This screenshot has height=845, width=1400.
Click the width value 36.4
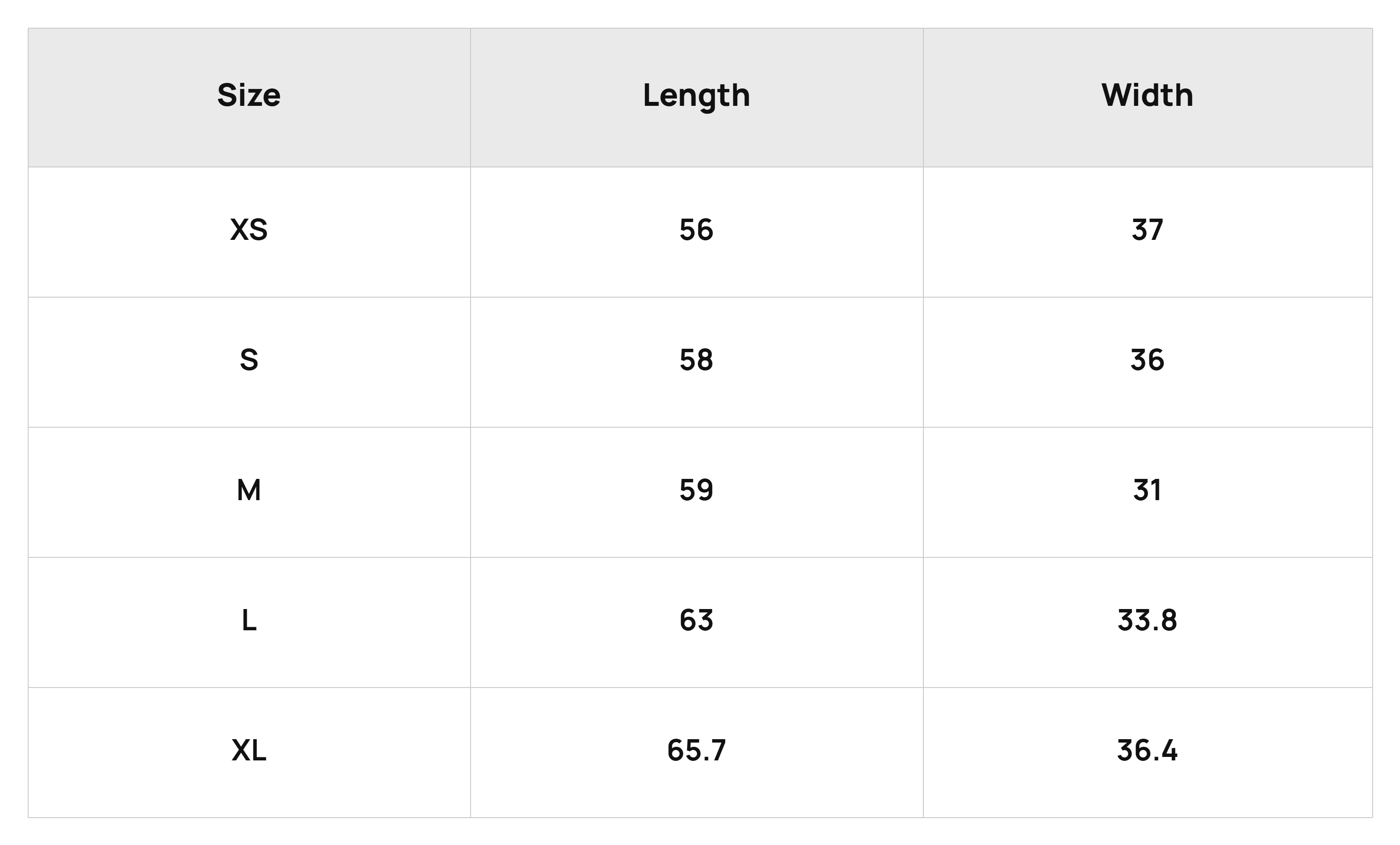(1147, 750)
